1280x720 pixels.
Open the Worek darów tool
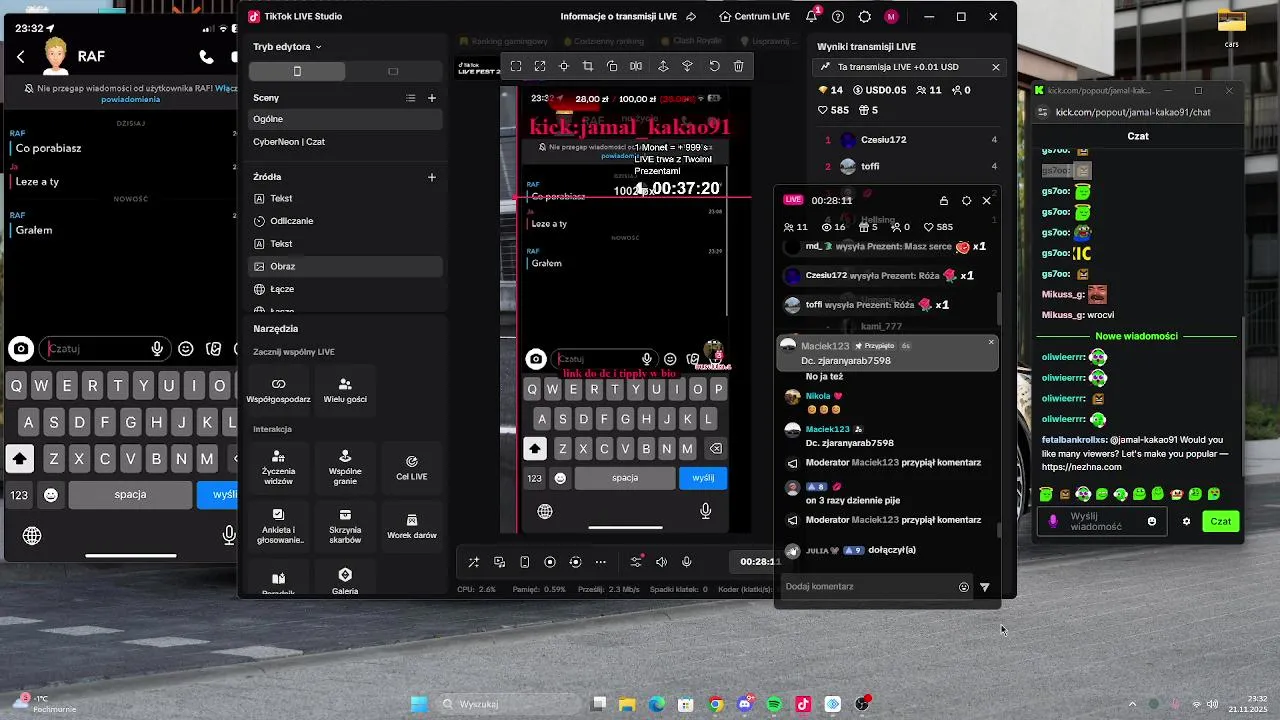411,526
